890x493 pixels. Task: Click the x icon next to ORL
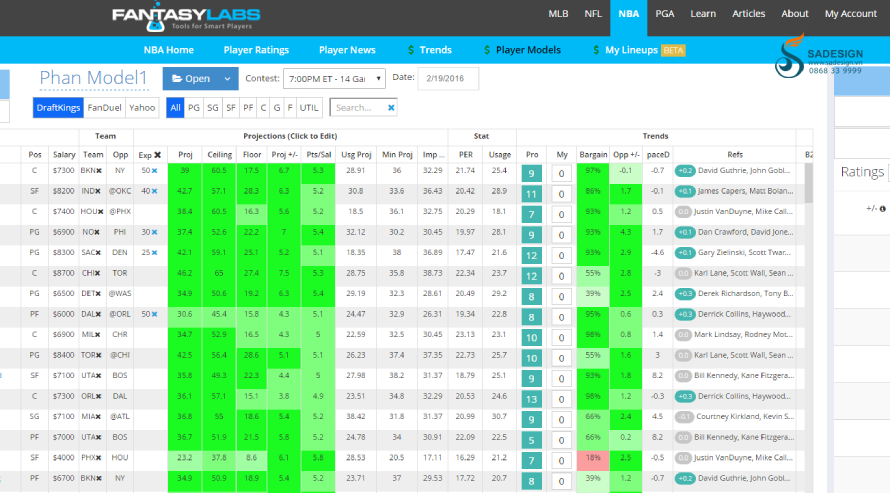[99, 396]
